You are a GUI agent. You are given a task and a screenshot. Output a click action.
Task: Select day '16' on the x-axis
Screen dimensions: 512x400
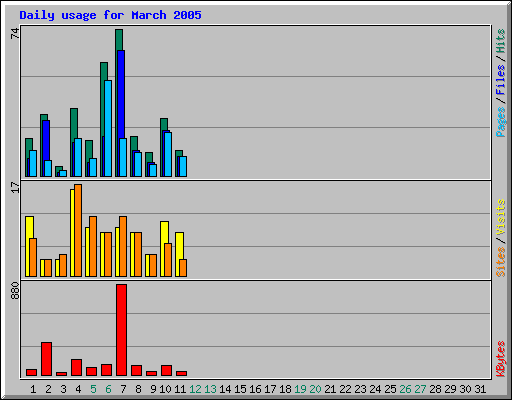click(x=255, y=389)
